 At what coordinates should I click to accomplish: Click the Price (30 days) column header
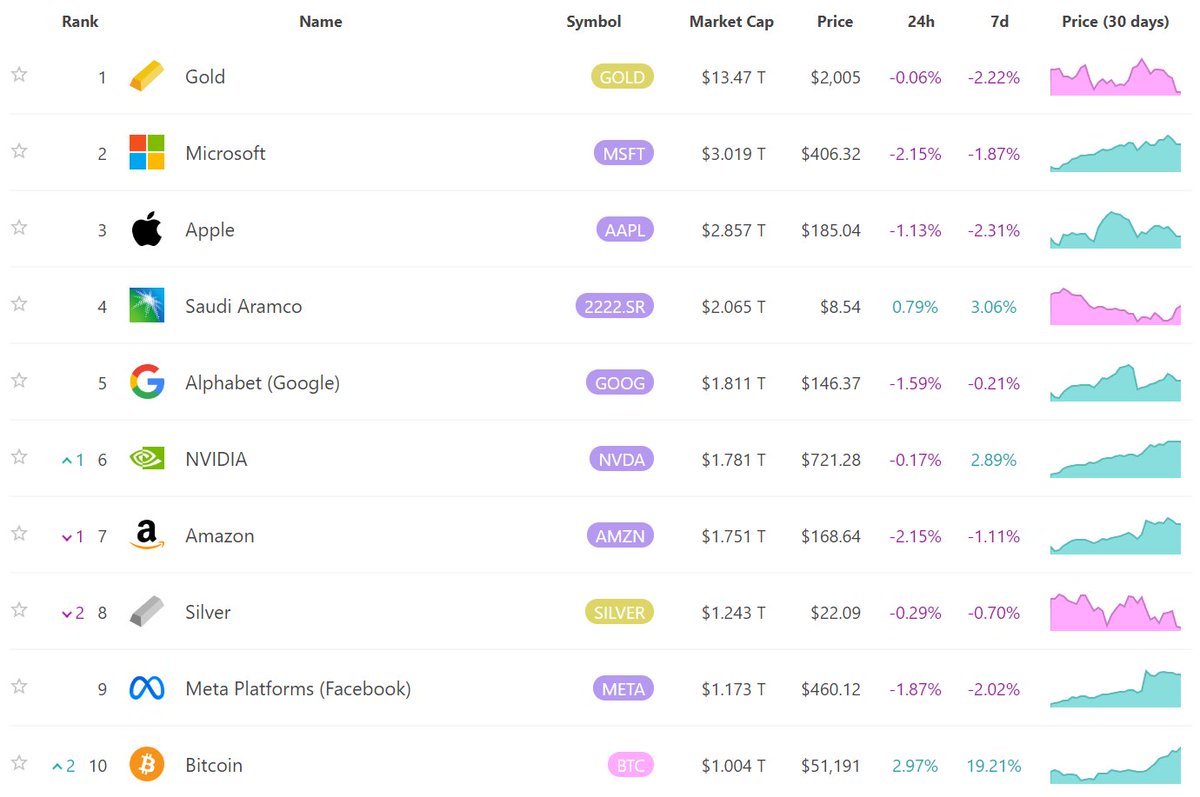[x=1115, y=22]
